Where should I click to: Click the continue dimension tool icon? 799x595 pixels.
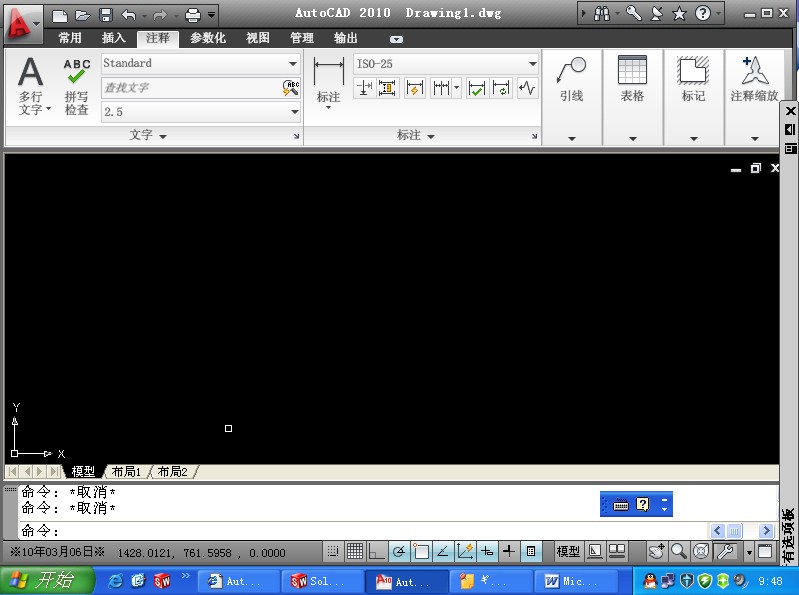(x=441, y=88)
